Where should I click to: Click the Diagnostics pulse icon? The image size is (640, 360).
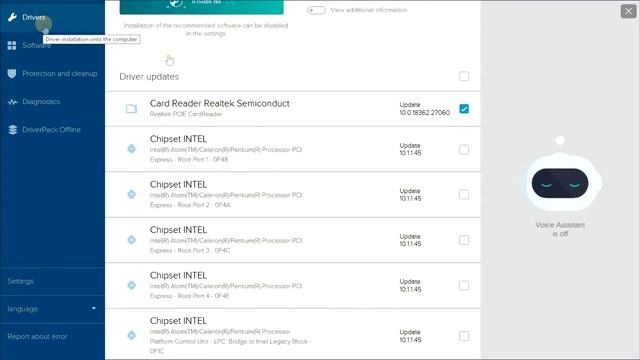pos(12,102)
